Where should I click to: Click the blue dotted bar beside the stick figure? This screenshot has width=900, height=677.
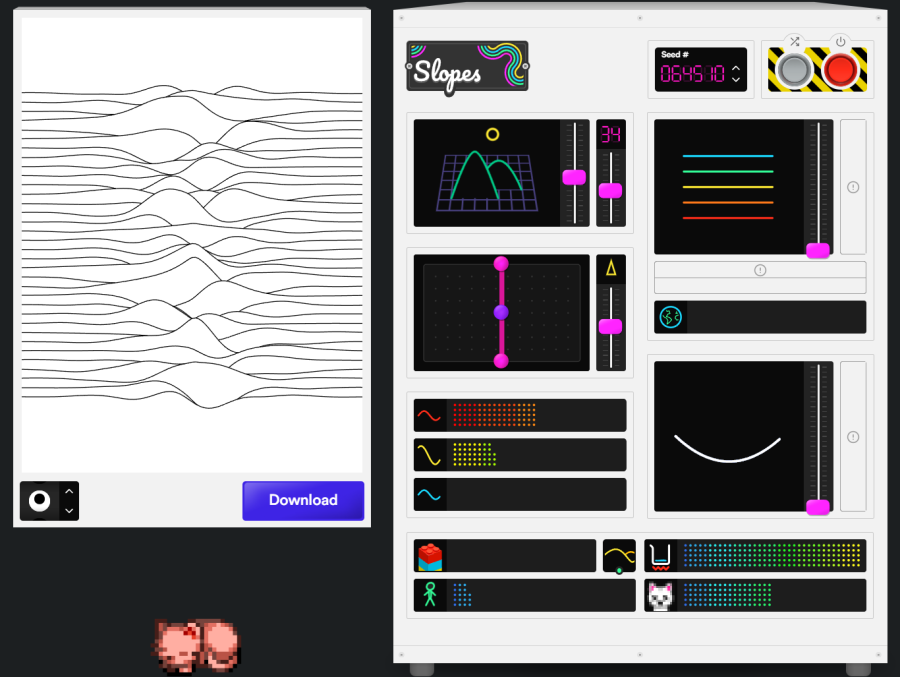coord(541,595)
